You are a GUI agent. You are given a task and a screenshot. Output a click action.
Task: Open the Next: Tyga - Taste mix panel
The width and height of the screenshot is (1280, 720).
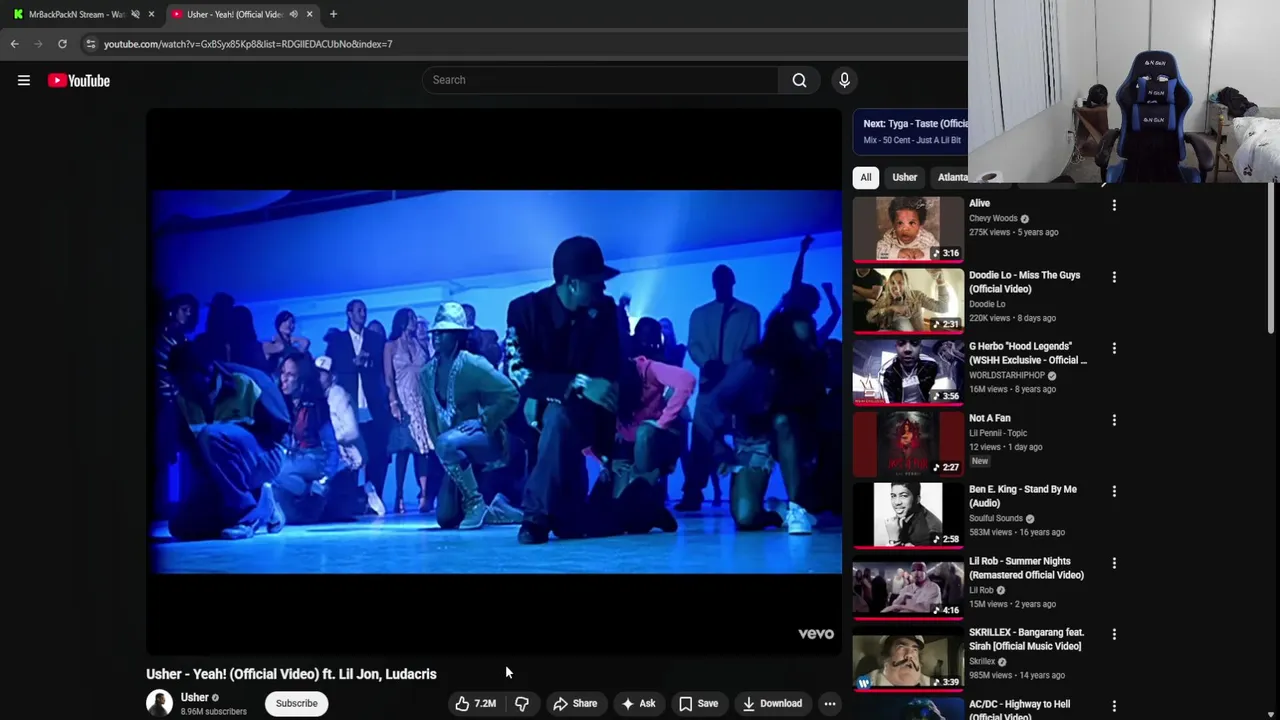(x=910, y=131)
